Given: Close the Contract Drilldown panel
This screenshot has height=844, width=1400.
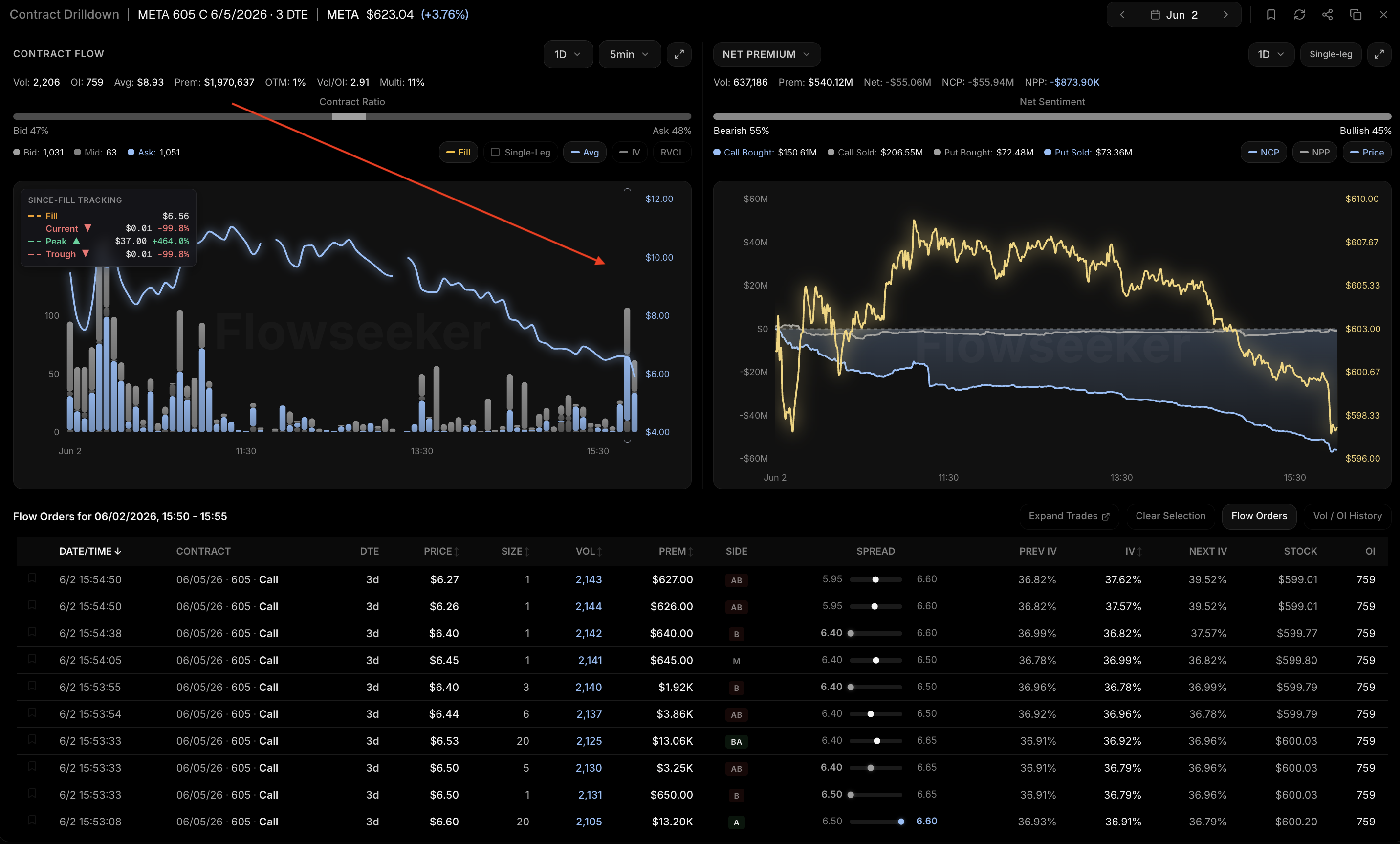Looking at the screenshot, I should click(x=1383, y=15).
